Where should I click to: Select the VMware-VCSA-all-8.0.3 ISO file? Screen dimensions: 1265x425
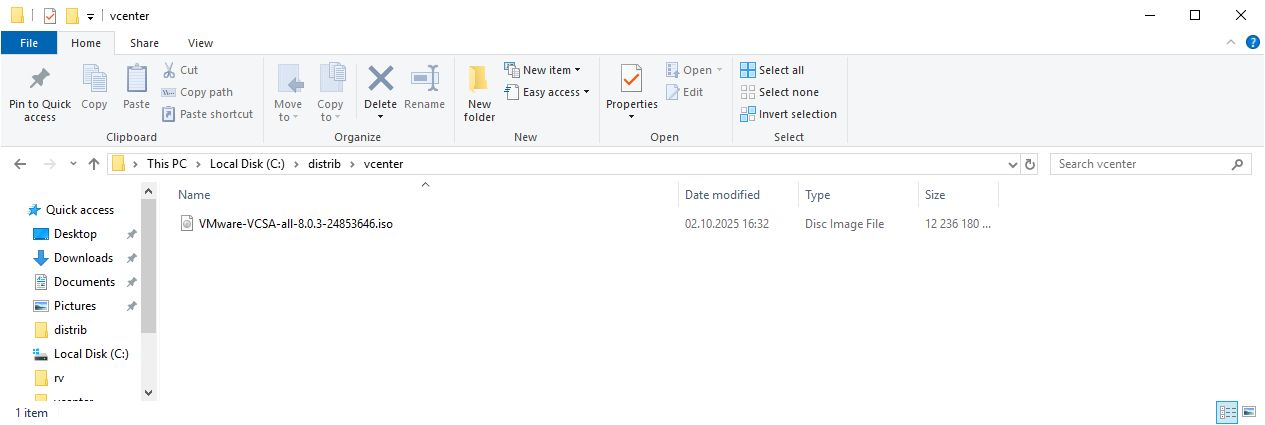295,224
